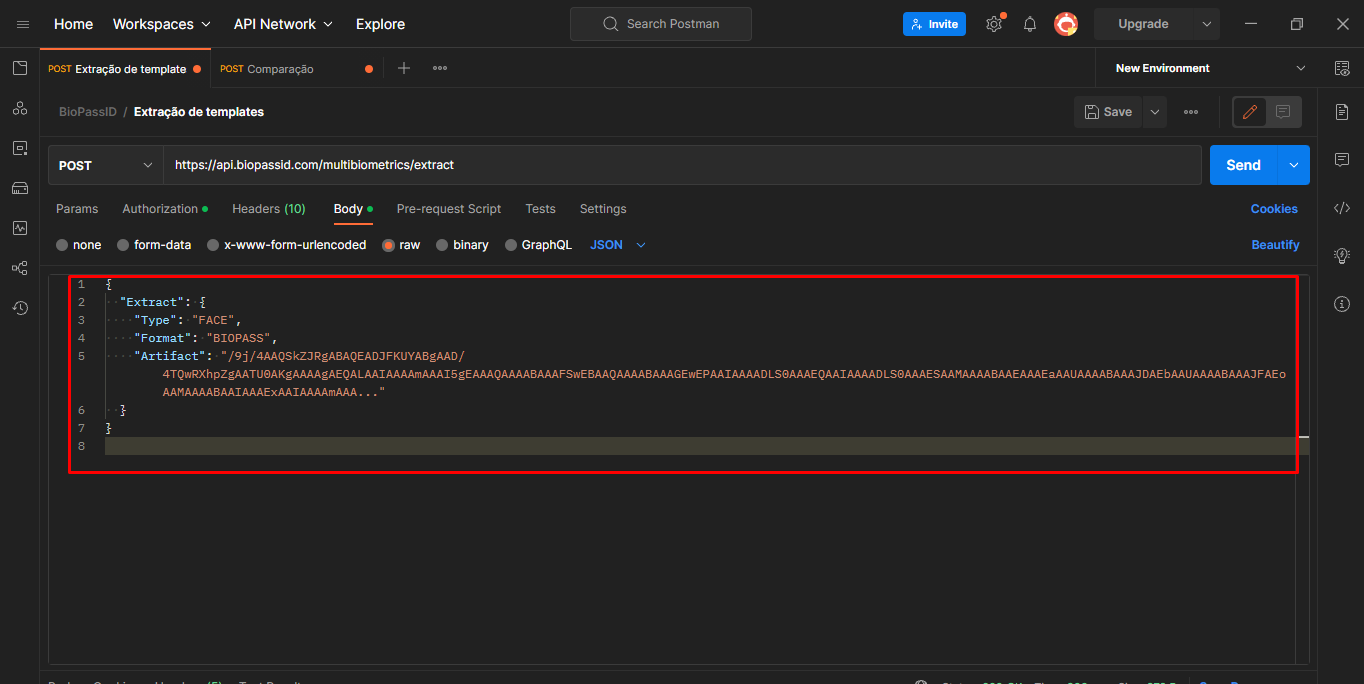This screenshot has height=684, width=1364.
Task: Open the Comments panel icon
Action: [x=1342, y=160]
